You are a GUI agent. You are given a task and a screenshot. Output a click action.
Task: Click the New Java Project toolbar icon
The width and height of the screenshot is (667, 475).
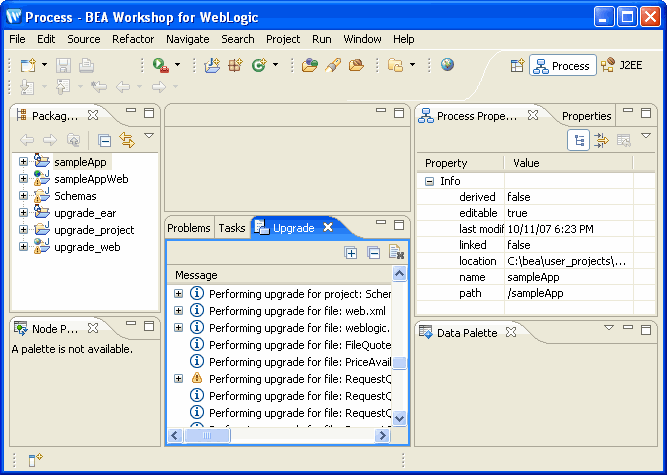tap(212, 65)
